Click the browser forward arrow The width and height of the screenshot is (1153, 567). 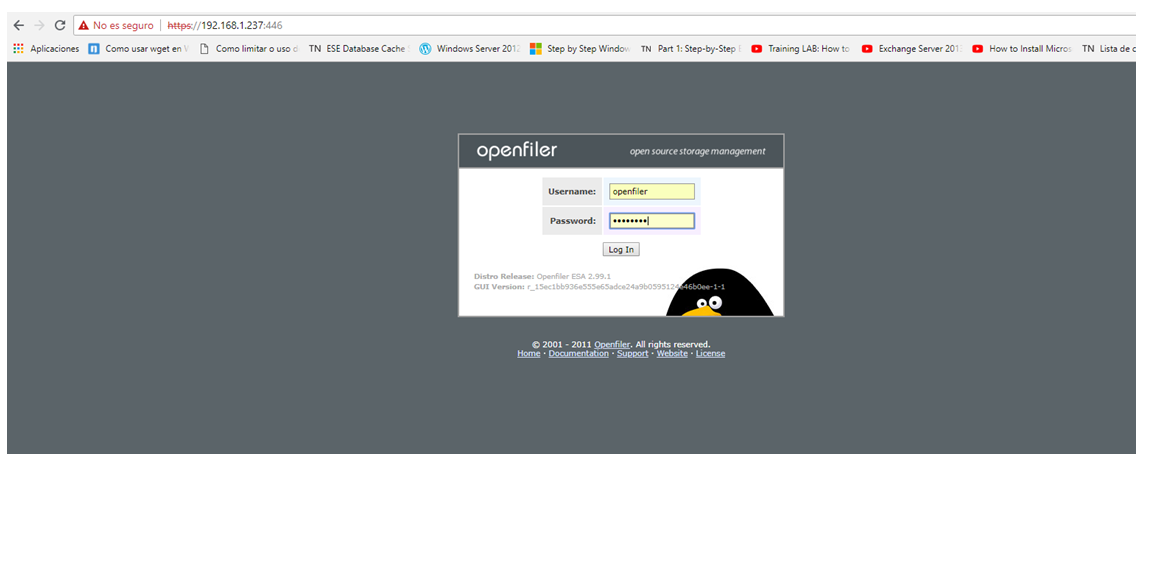pos(40,25)
